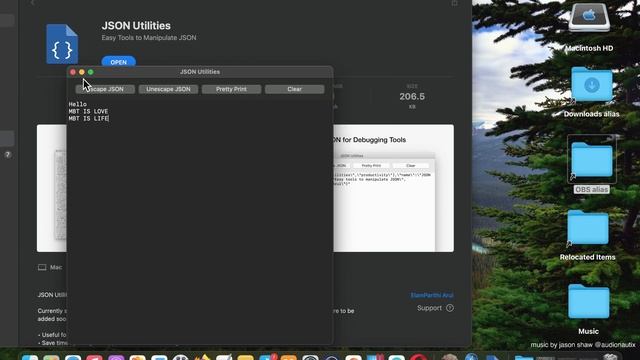This screenshot has width=640, height=360.
Task: Click the "Macintosh HD" label text
Action: point(589,48)
